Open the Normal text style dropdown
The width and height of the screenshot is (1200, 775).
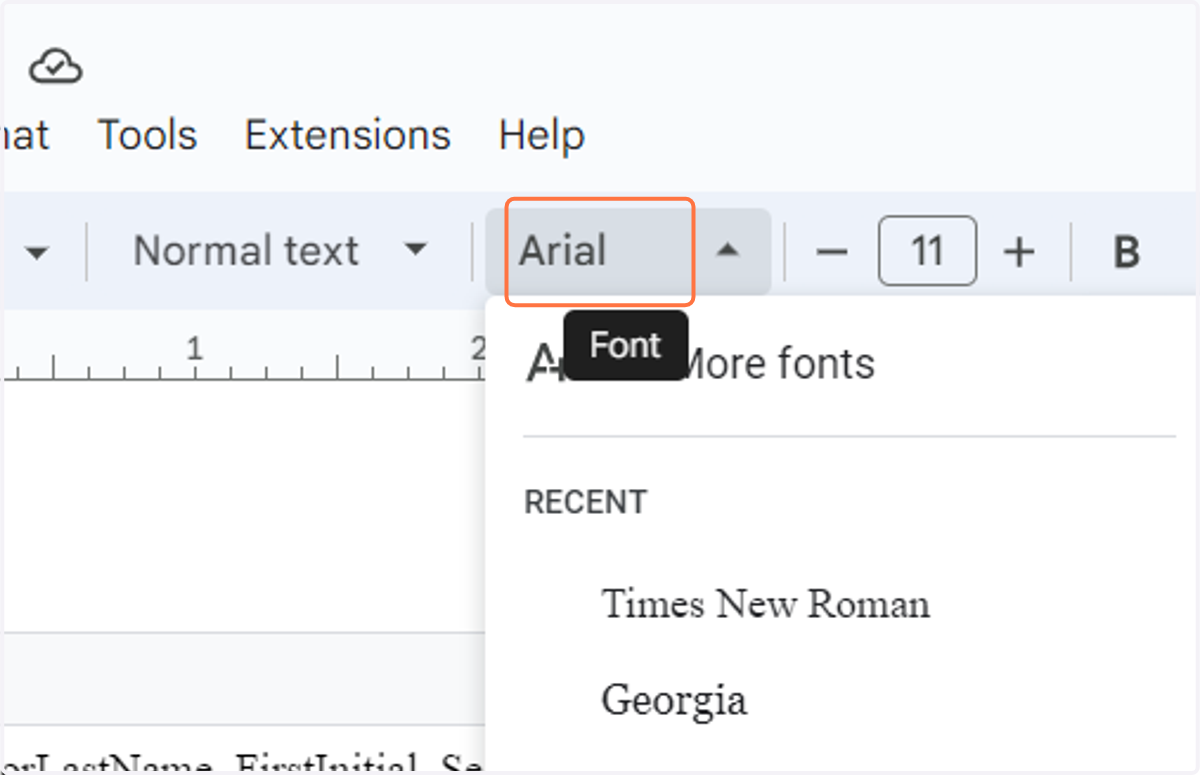(280, 251)
